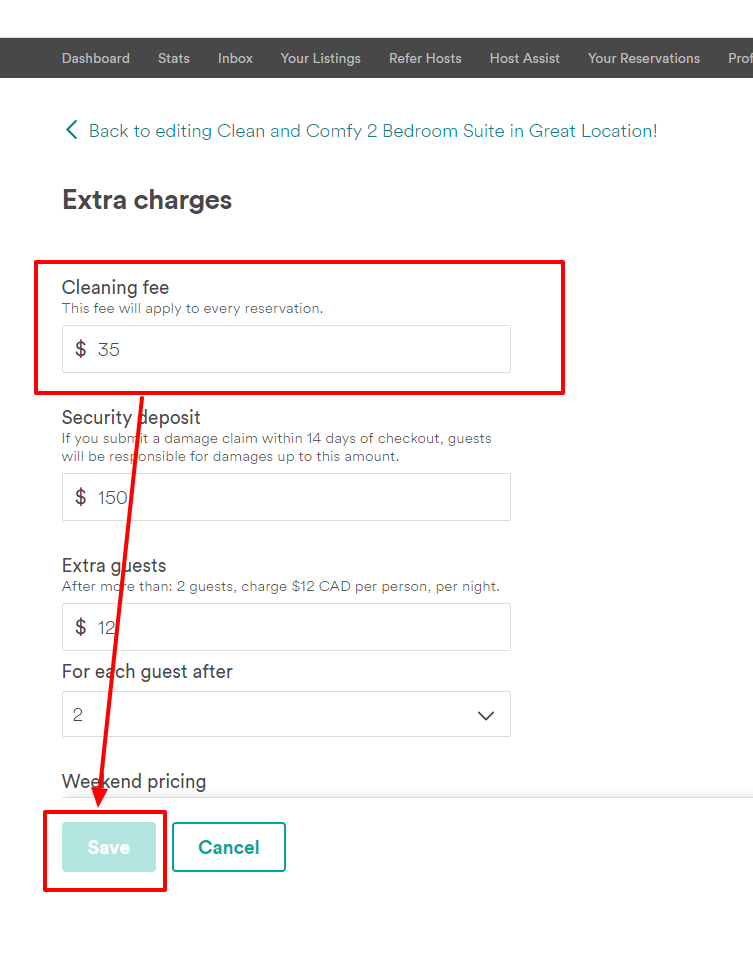This screenshot has height=956, width=753.
Task: Click the dollar sign in Extra guests field
Action: point(81,627)
